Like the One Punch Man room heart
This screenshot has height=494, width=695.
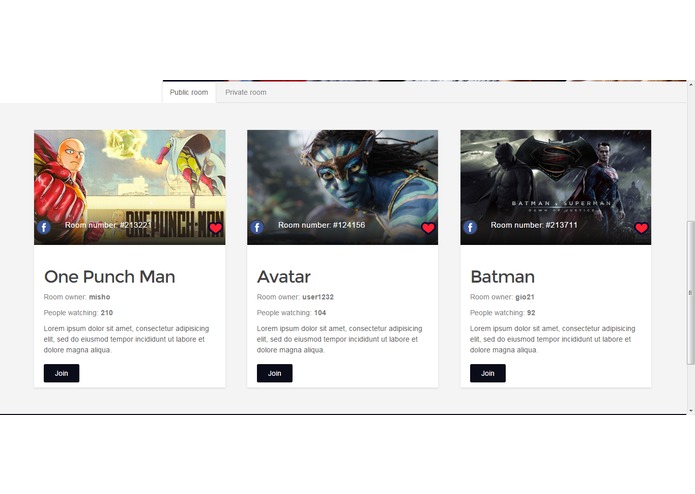(x=215, y=228)
